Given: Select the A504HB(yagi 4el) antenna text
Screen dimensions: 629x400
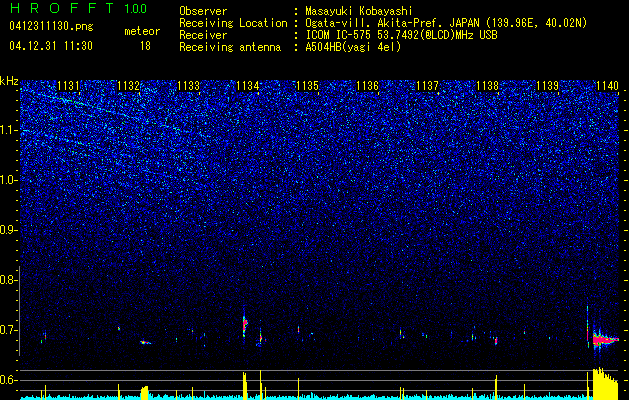Looking at the screenshot, I should pos(353,47).
